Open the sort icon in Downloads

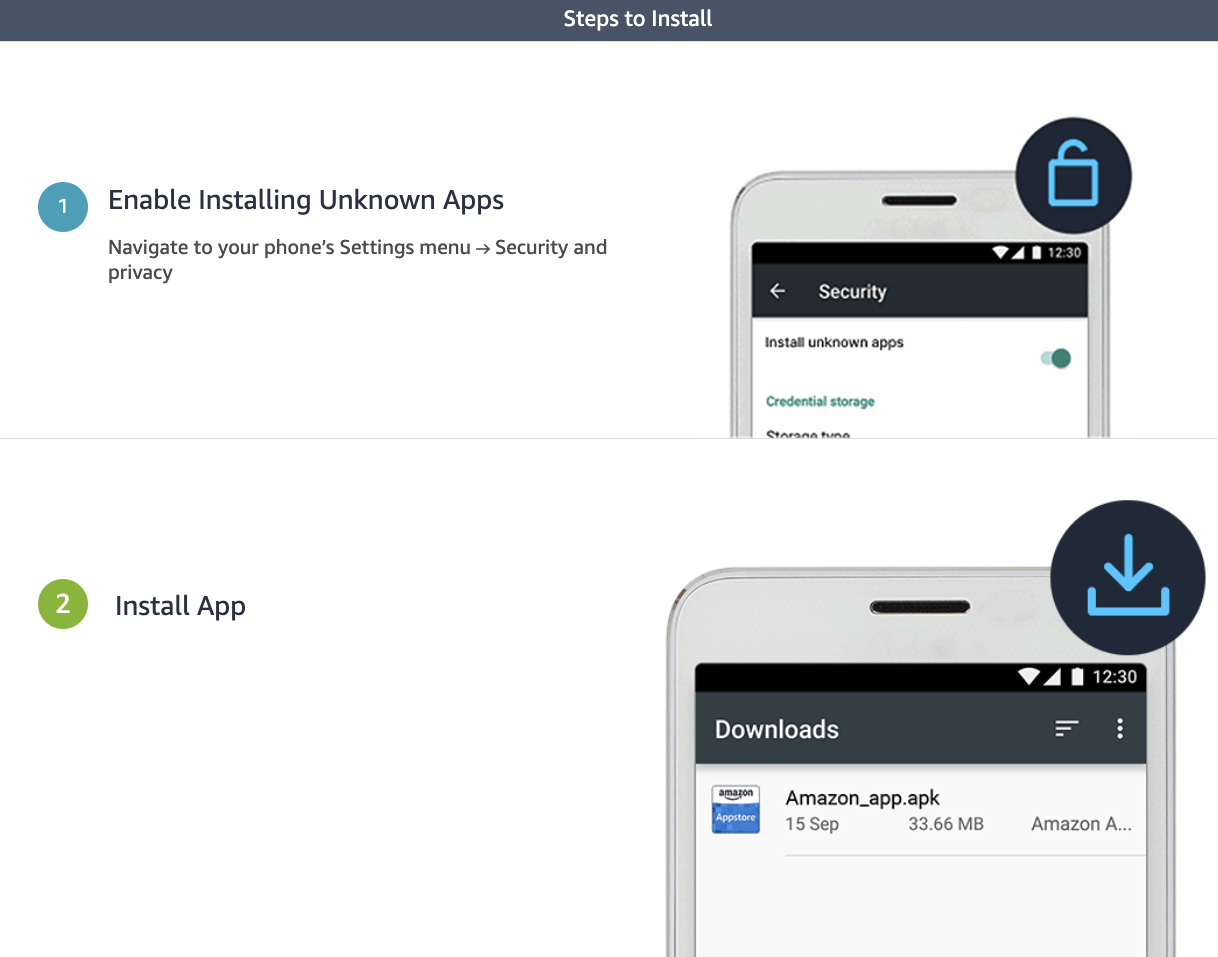[x=1067, y=729]
